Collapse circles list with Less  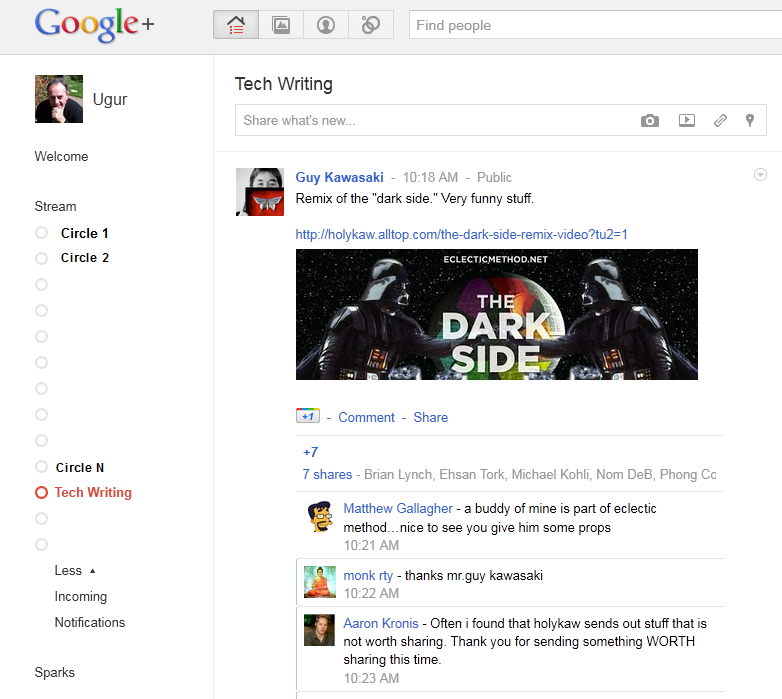coord(75,570)
